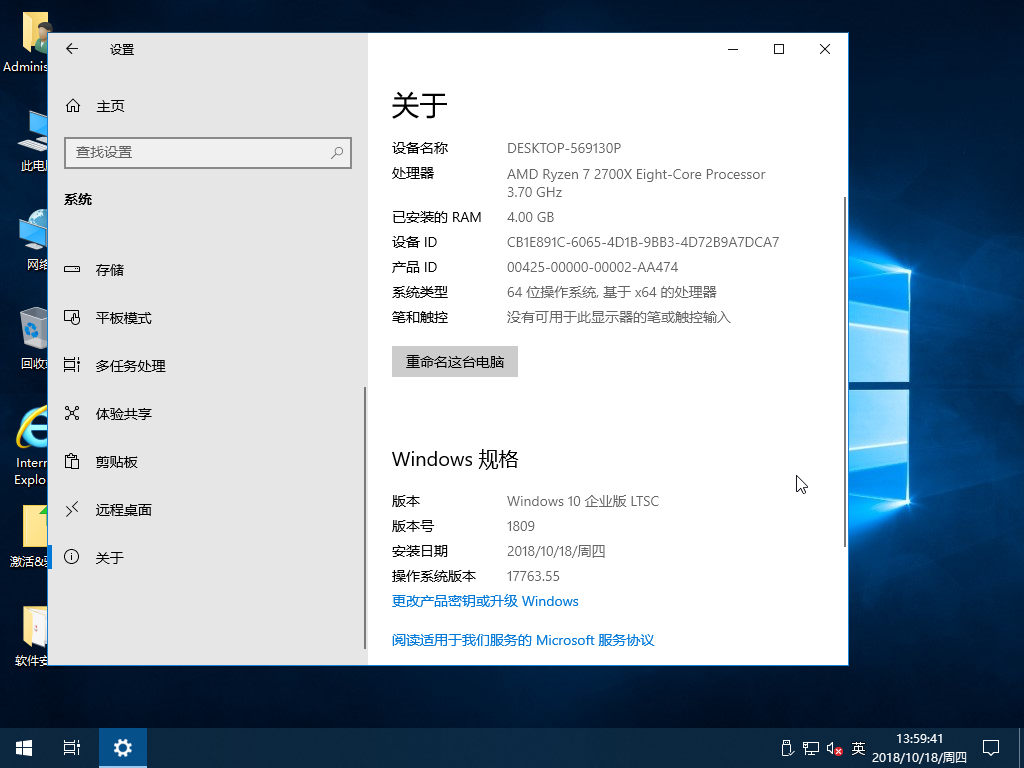This screenshot has height=768, width=1024.
Task: Click the 重命名这台电脑 button
Action: click(455, 361)
